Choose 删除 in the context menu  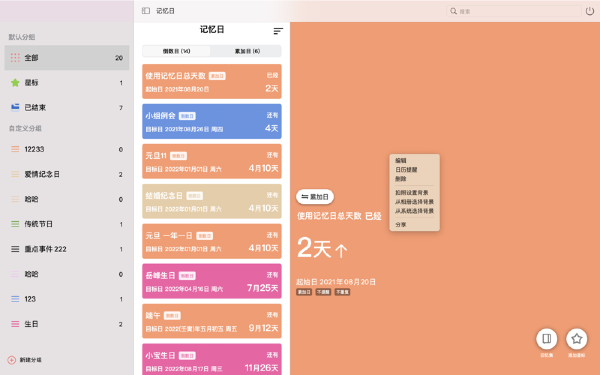coord(401,179)
